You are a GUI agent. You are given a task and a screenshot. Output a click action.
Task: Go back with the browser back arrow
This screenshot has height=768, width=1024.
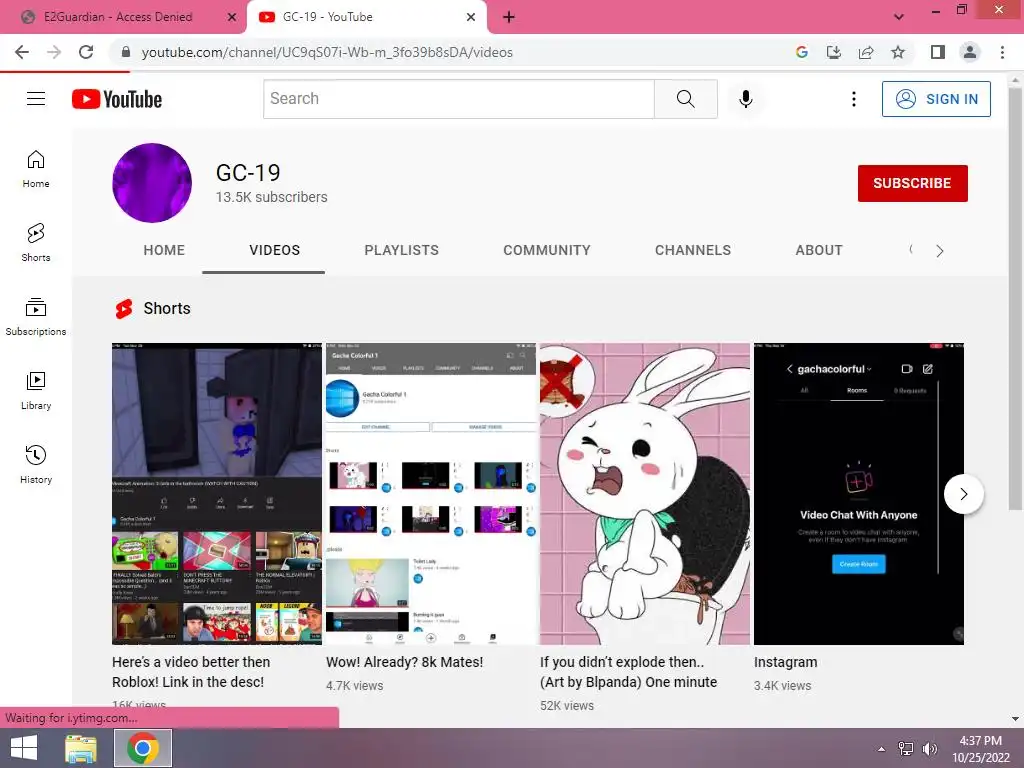(x=22, y=52)
